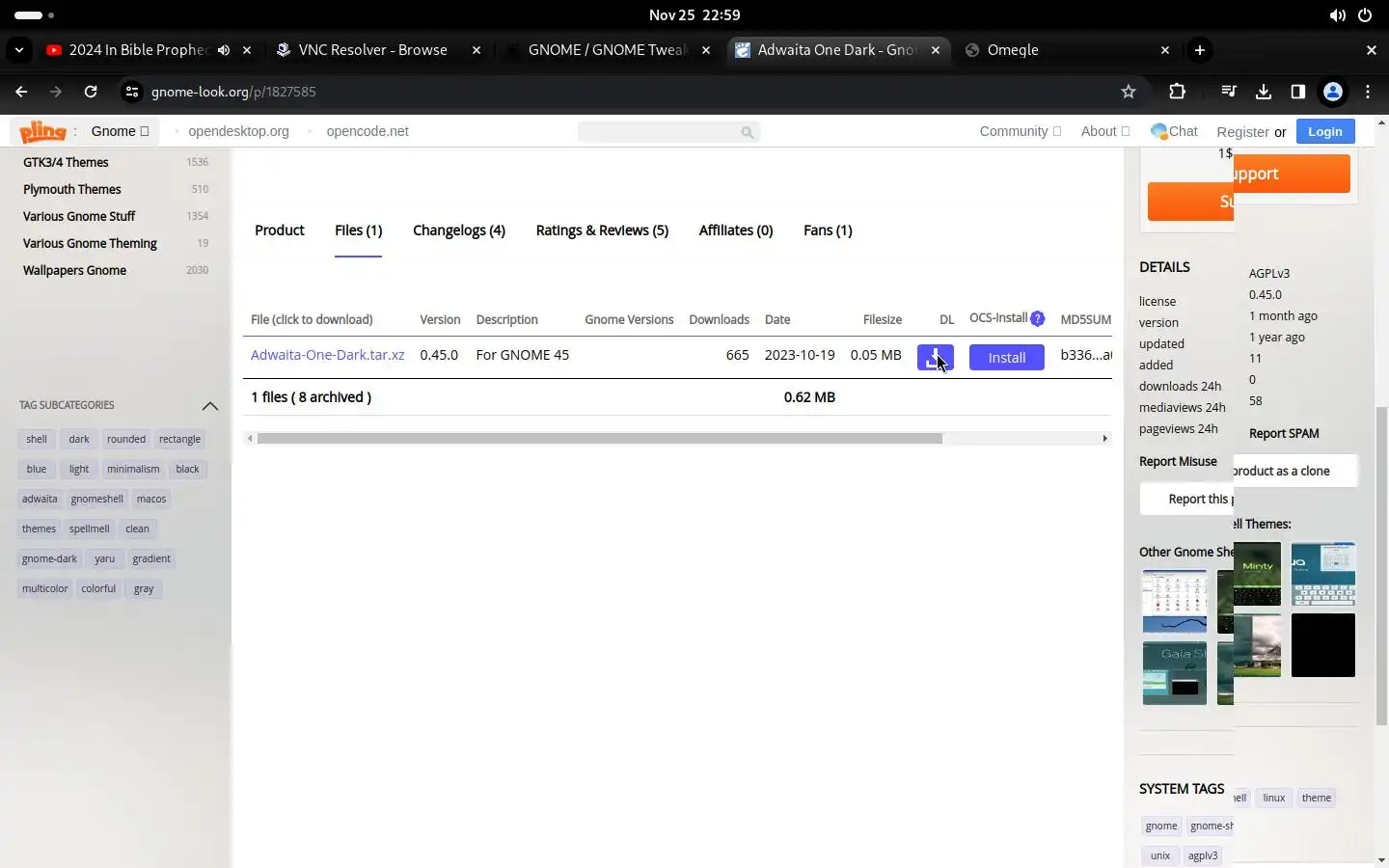The height and width of the screenshot is (868, 1389).
Task: Open the Gnome site dropdown
Action: click(x=120, y=131)
